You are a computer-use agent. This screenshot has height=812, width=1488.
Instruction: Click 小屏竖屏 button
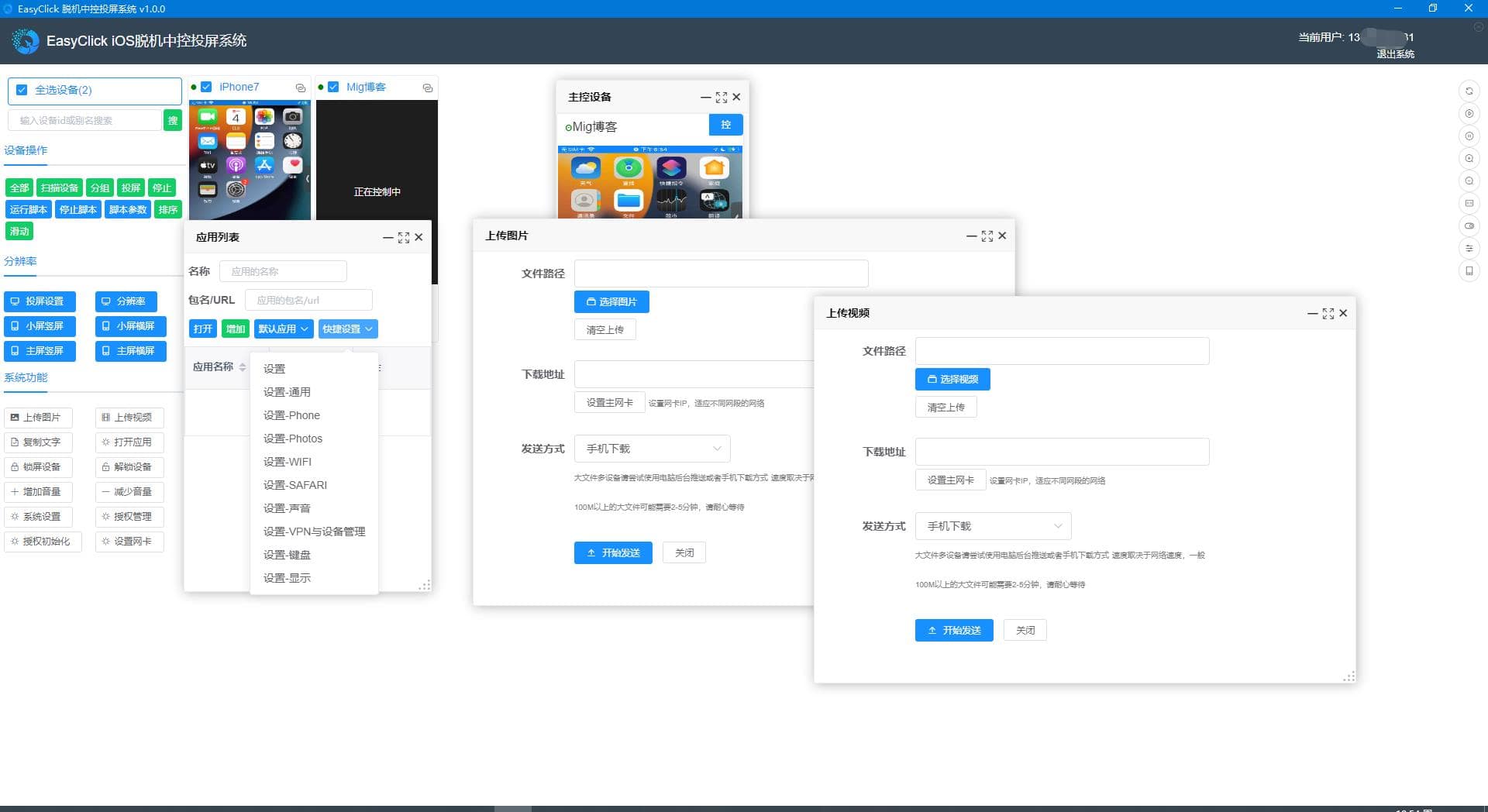tap(40, 326)
